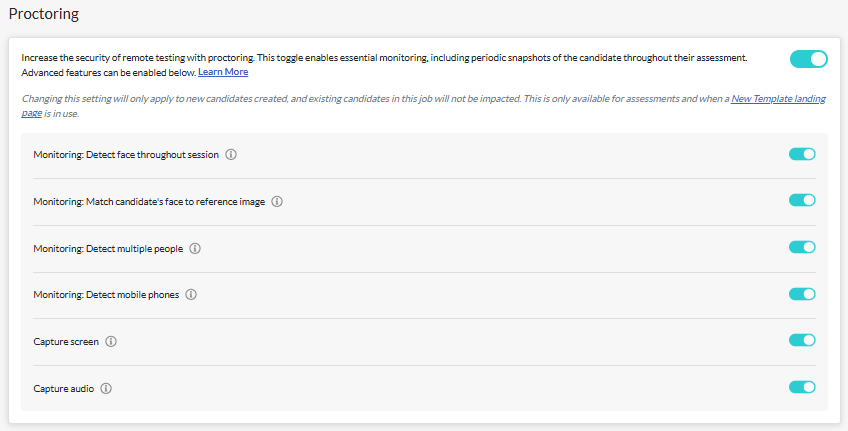The image size is (848, 431).
Task: Follow the New Template landing page link
Action: 778,99
